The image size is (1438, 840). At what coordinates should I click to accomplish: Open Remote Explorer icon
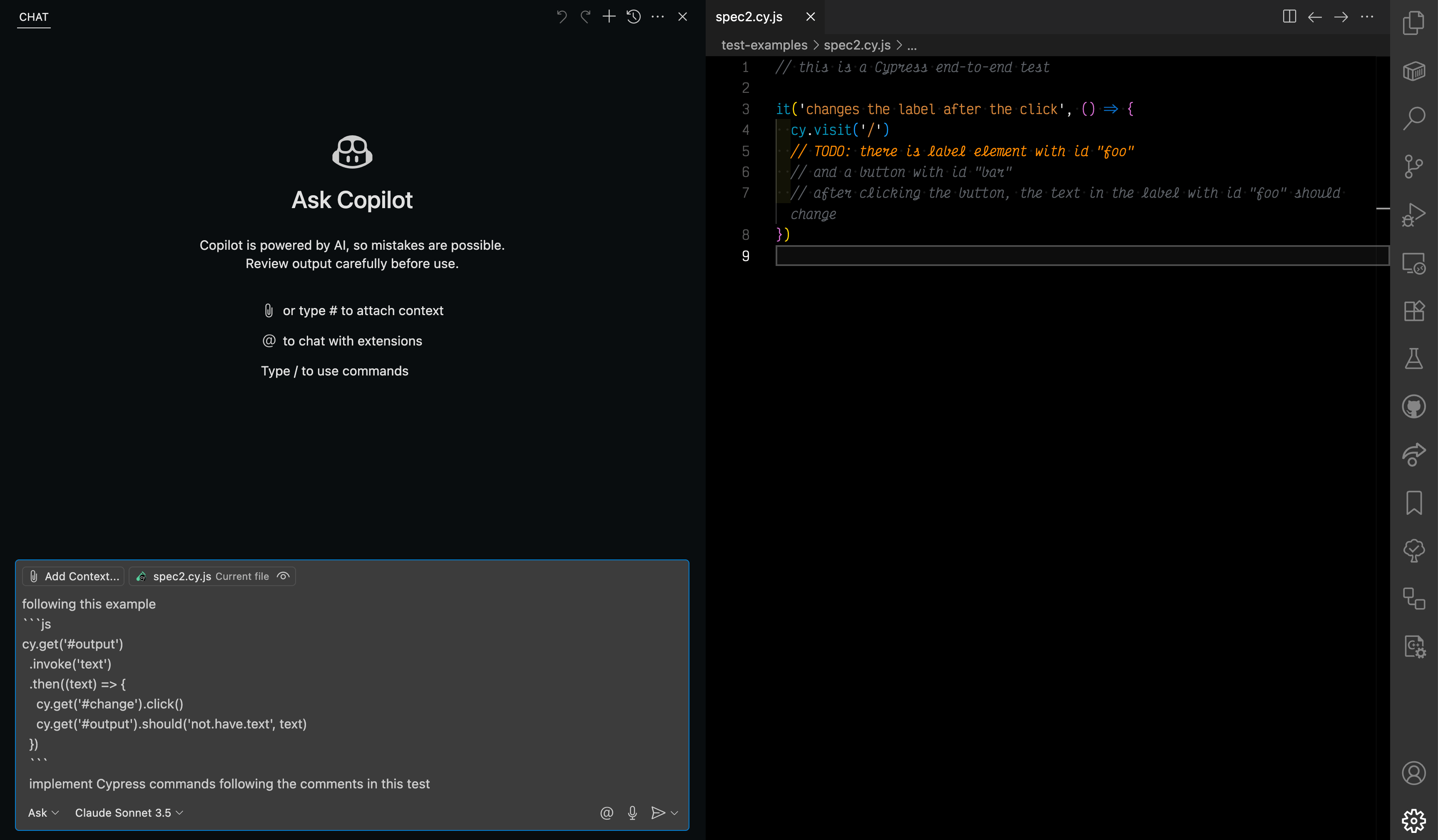point(1413,263)
